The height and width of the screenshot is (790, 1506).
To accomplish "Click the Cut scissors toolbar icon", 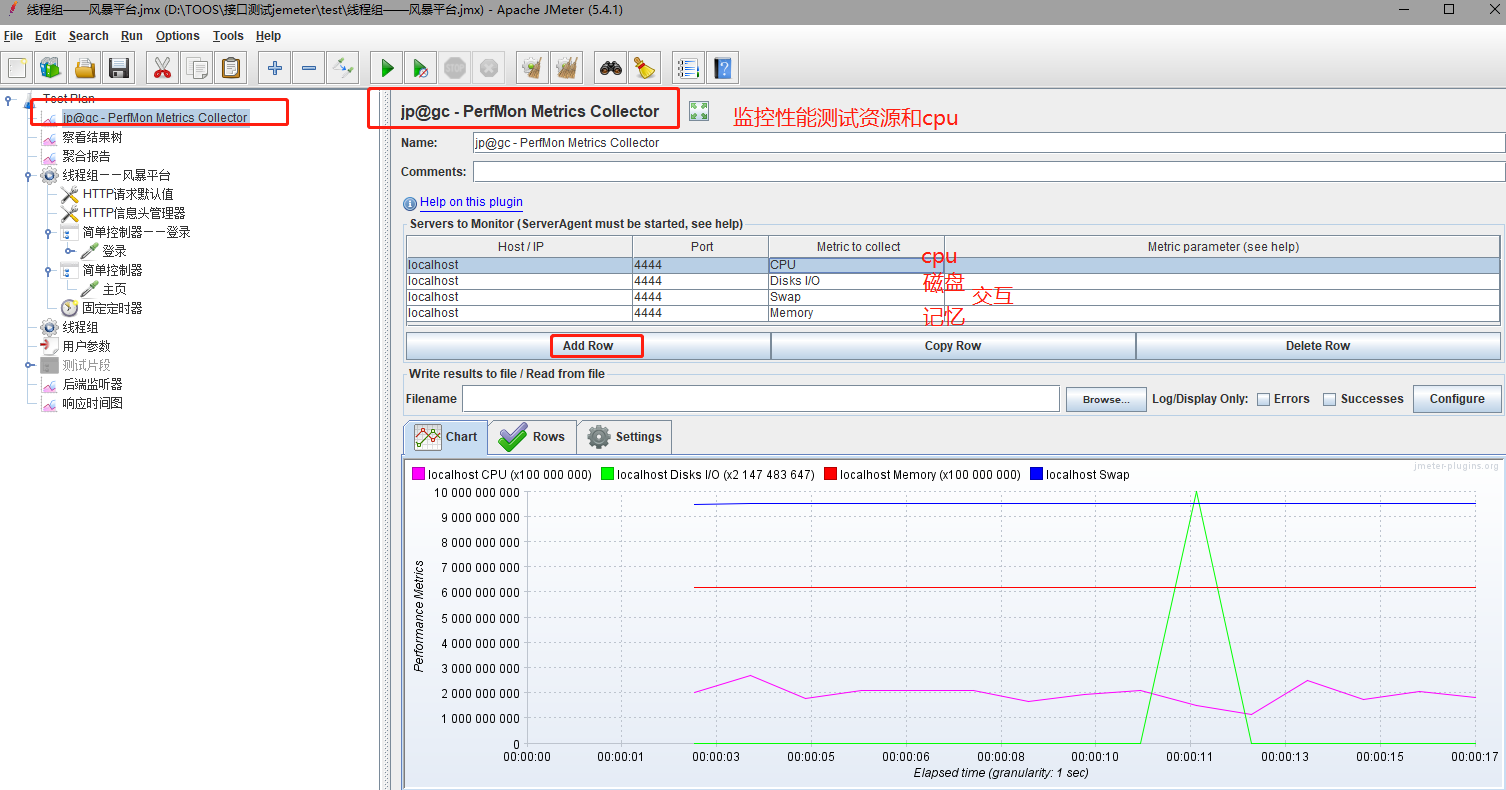I will [x=162, y=68].
